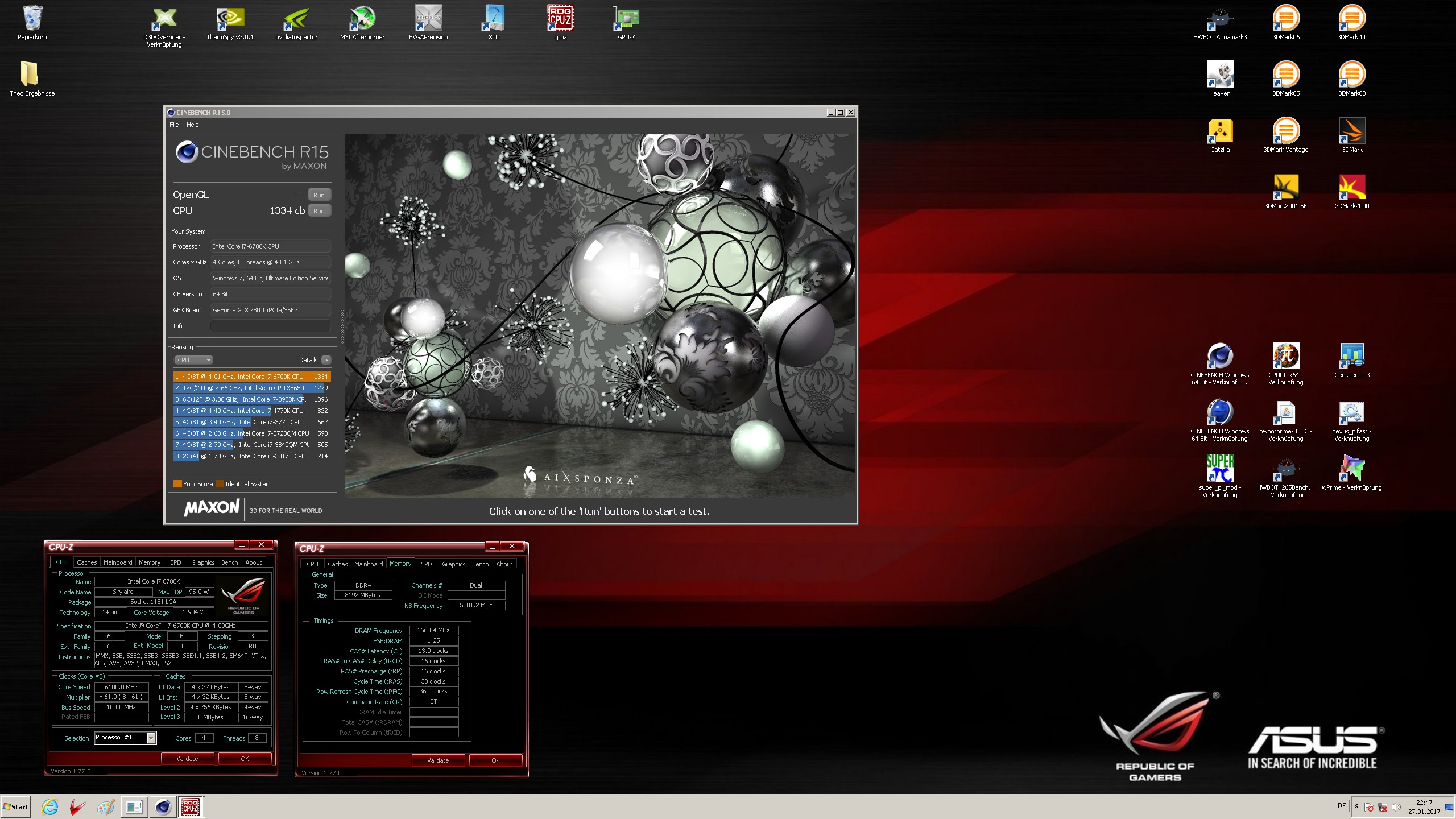The height and width of the screenshot is (819, 1456).
Task: Open 3DMark06 desktop icon
Action: (1286, 23)
